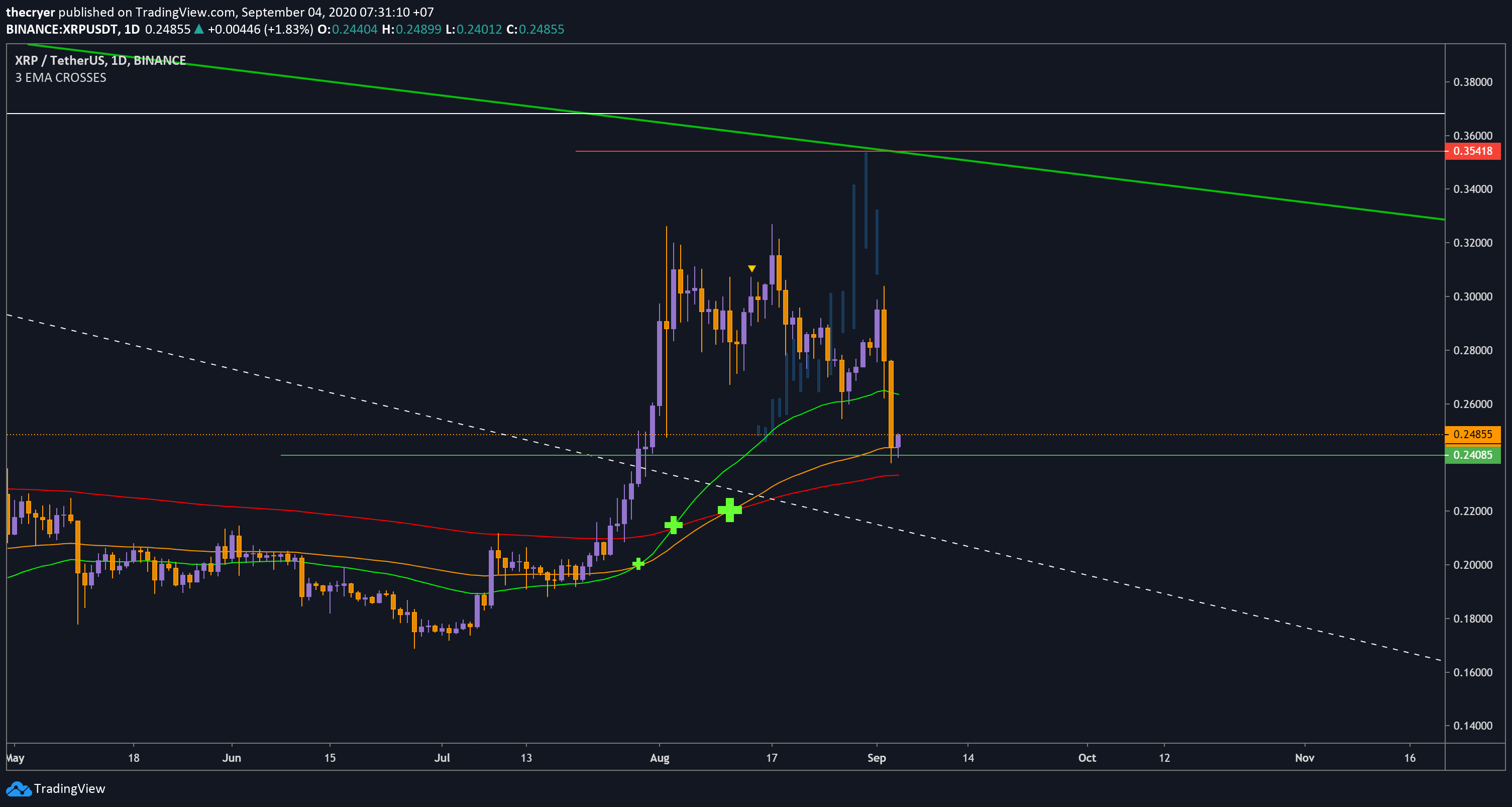Click the 0.30000 price axis label

(x=1473, y=296)
